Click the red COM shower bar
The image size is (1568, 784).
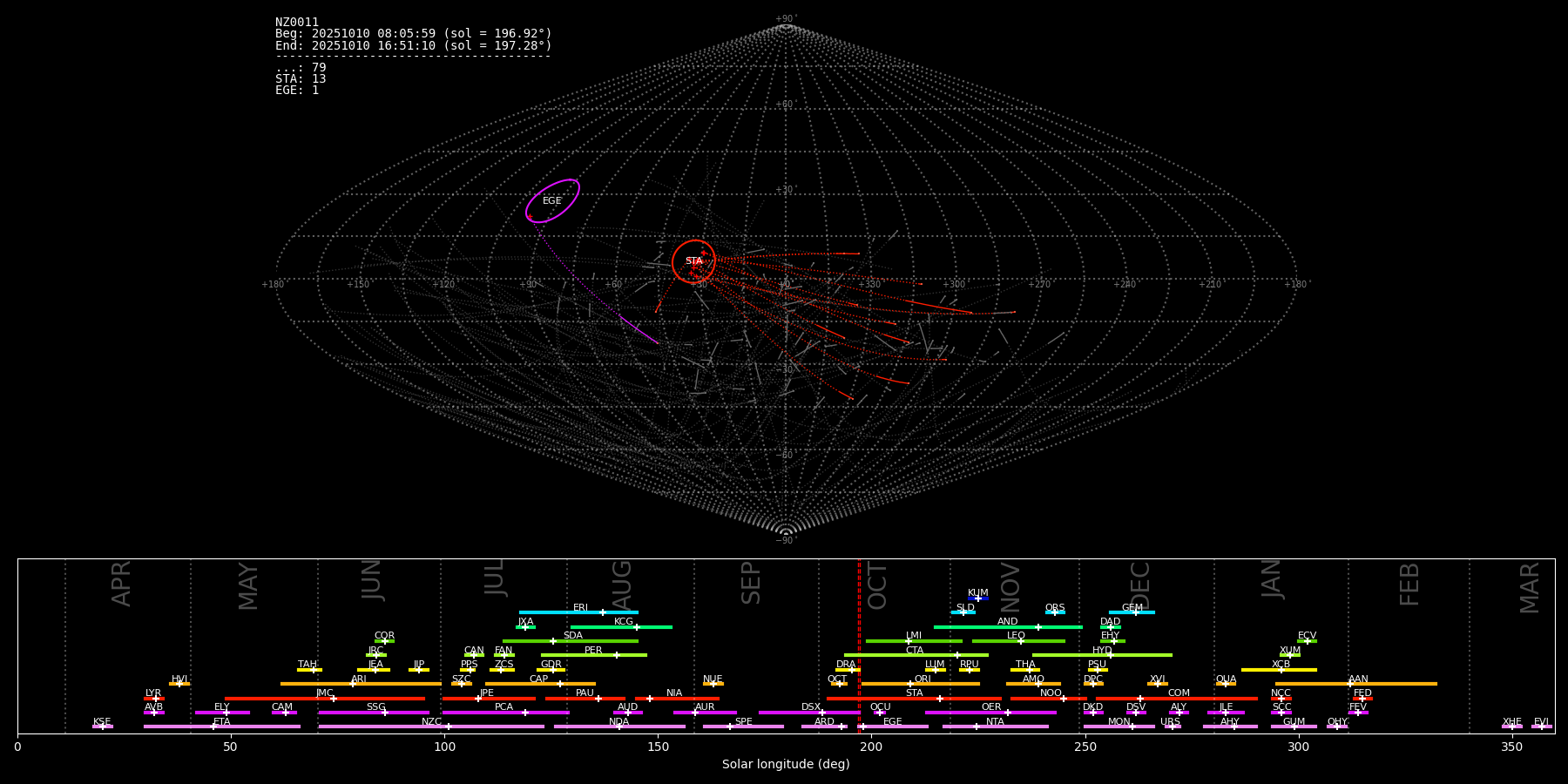pyautogui.click(x=1178, y=699)
